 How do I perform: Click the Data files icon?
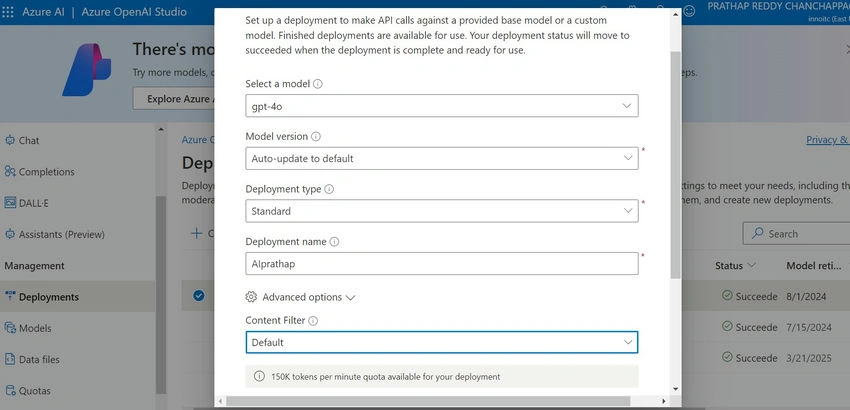click(x=10, y=359)
